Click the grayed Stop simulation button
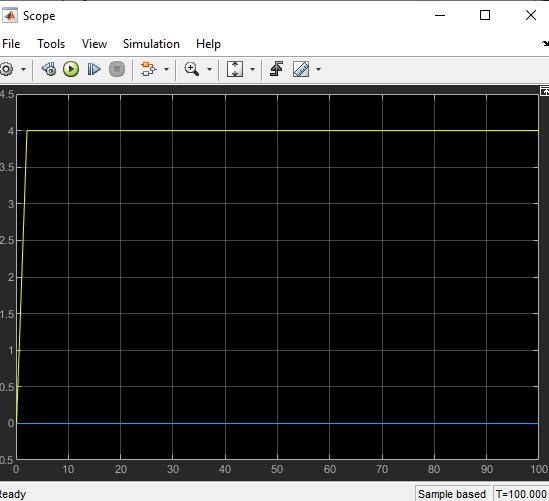The width and height of the screenshot is (549, 501). tap(117, 69)
